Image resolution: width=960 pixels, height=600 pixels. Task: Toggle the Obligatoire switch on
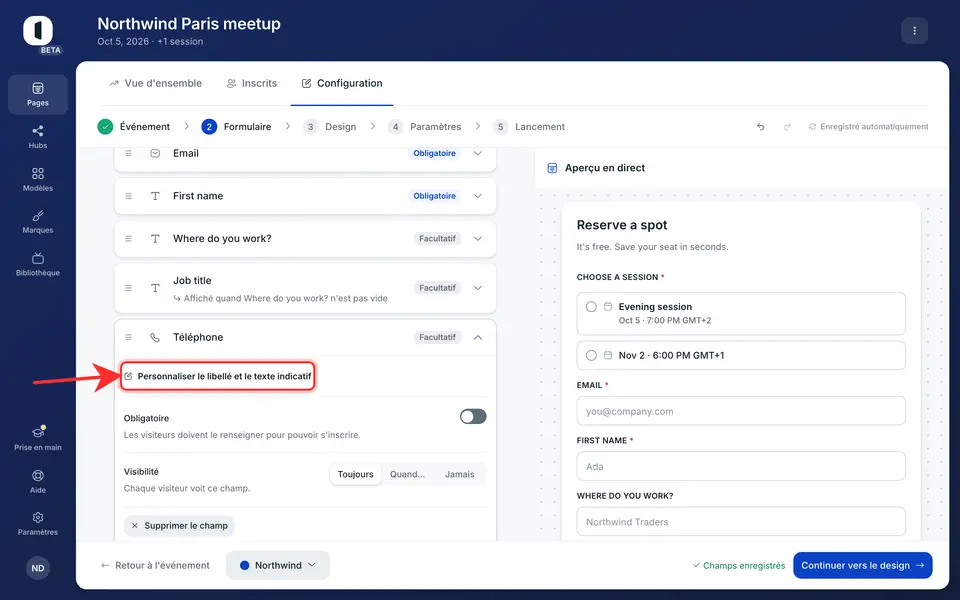click(x=473, y=417)
